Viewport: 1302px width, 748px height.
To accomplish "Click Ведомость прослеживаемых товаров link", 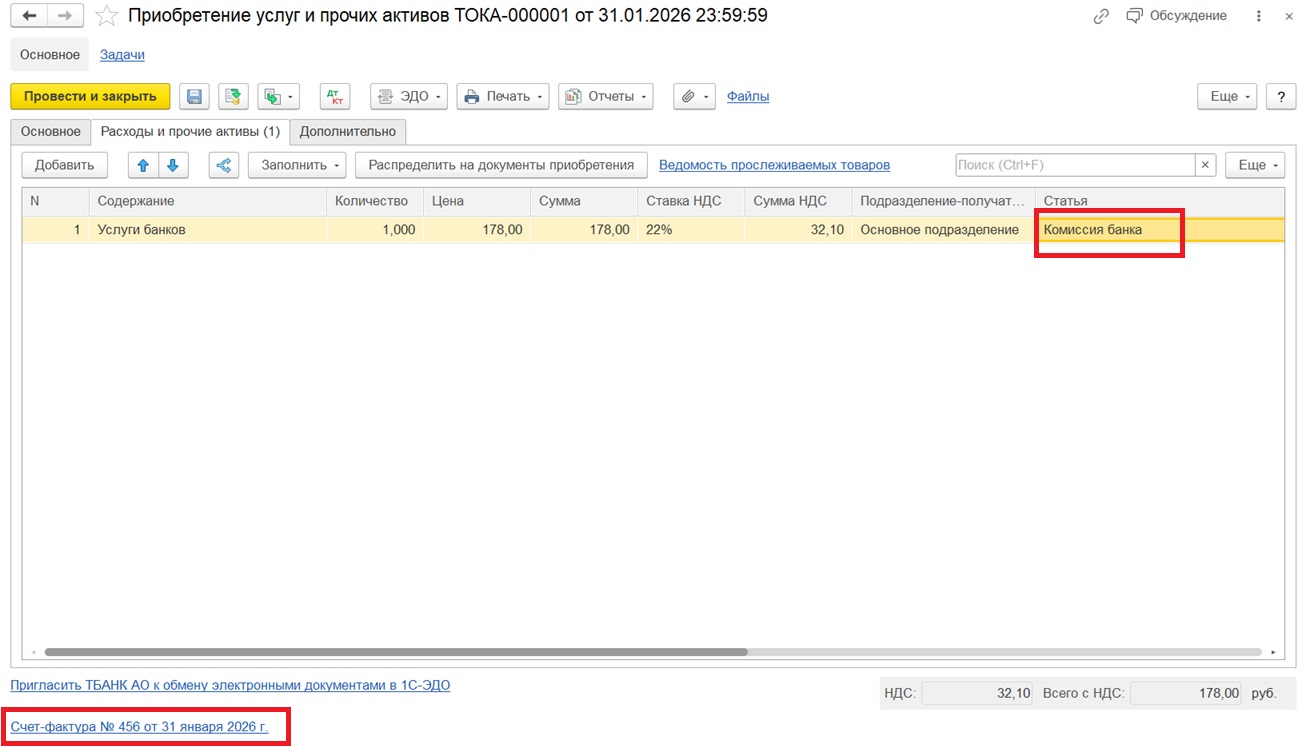I will pos(774,165).
